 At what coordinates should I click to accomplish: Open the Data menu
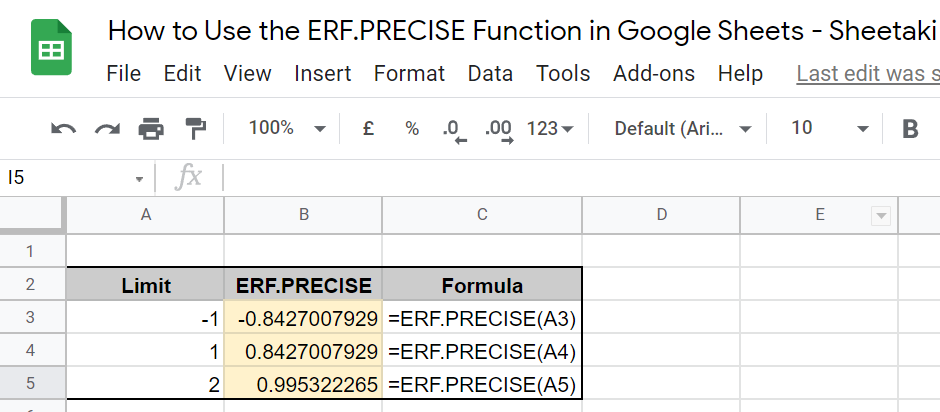coord(490,74)
